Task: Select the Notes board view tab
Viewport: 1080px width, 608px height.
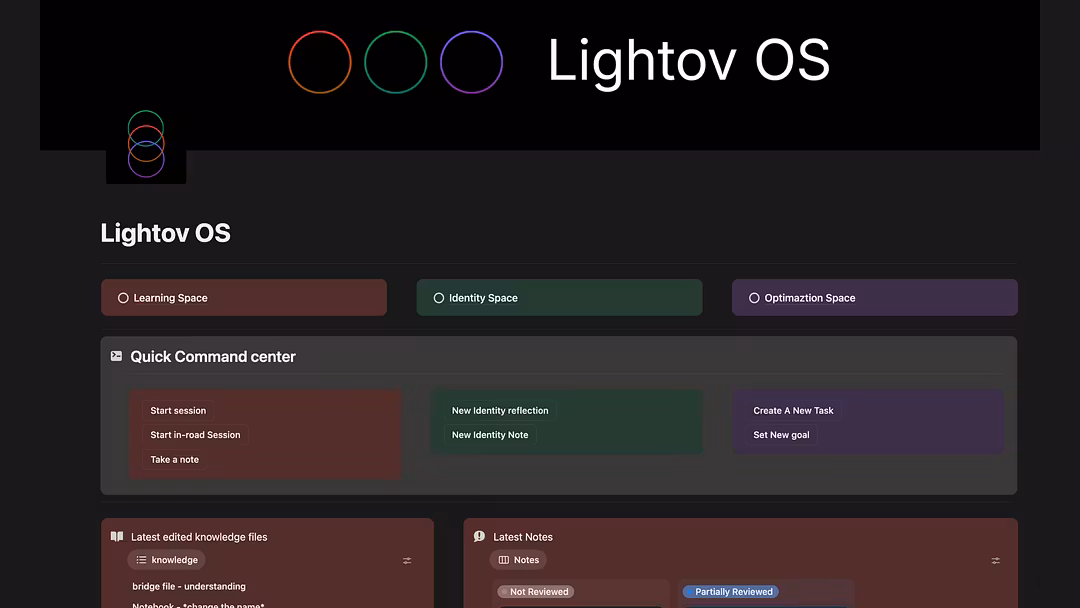Action: point(518,560)
